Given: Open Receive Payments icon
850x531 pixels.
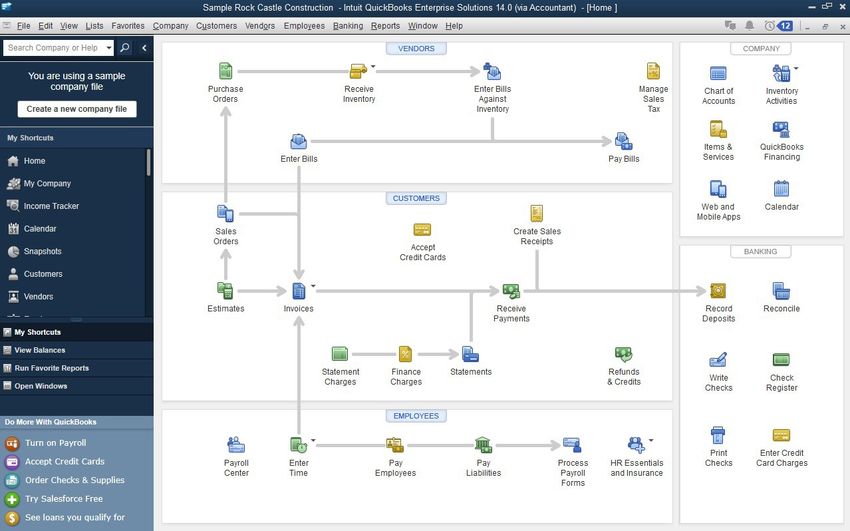Looking at the screenshot, I should pyautogui.click(x=511, y=291).
